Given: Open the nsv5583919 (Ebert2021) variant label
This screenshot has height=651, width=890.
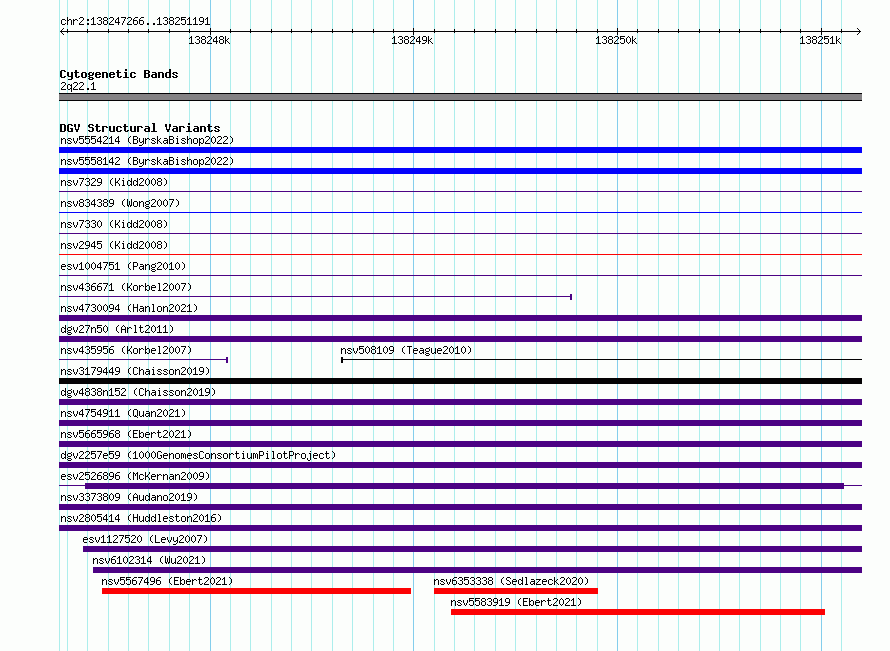Looking at the screenshot, I should [x=516, y=602].
